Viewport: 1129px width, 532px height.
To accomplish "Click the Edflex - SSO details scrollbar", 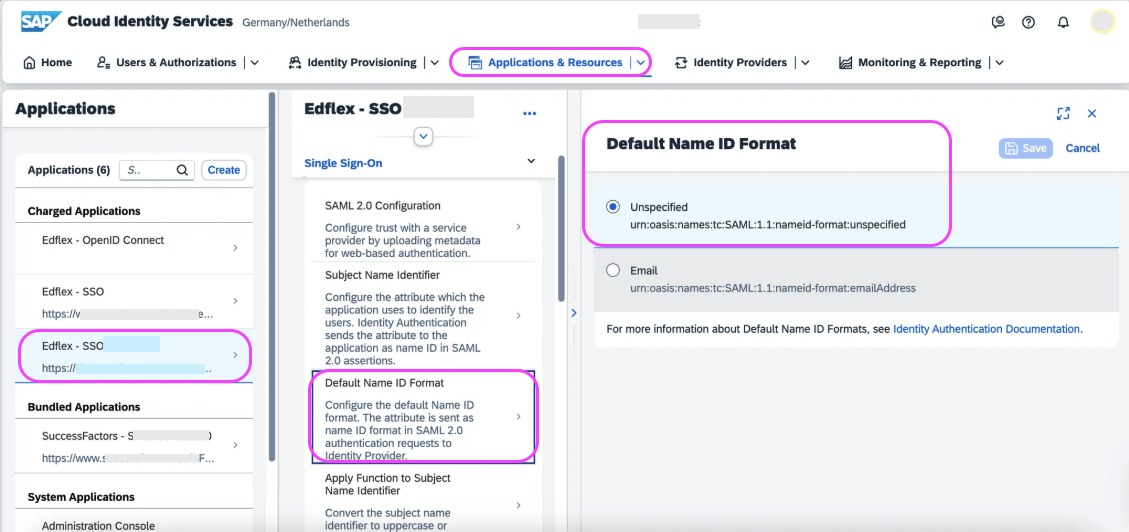I will [562, 228].
